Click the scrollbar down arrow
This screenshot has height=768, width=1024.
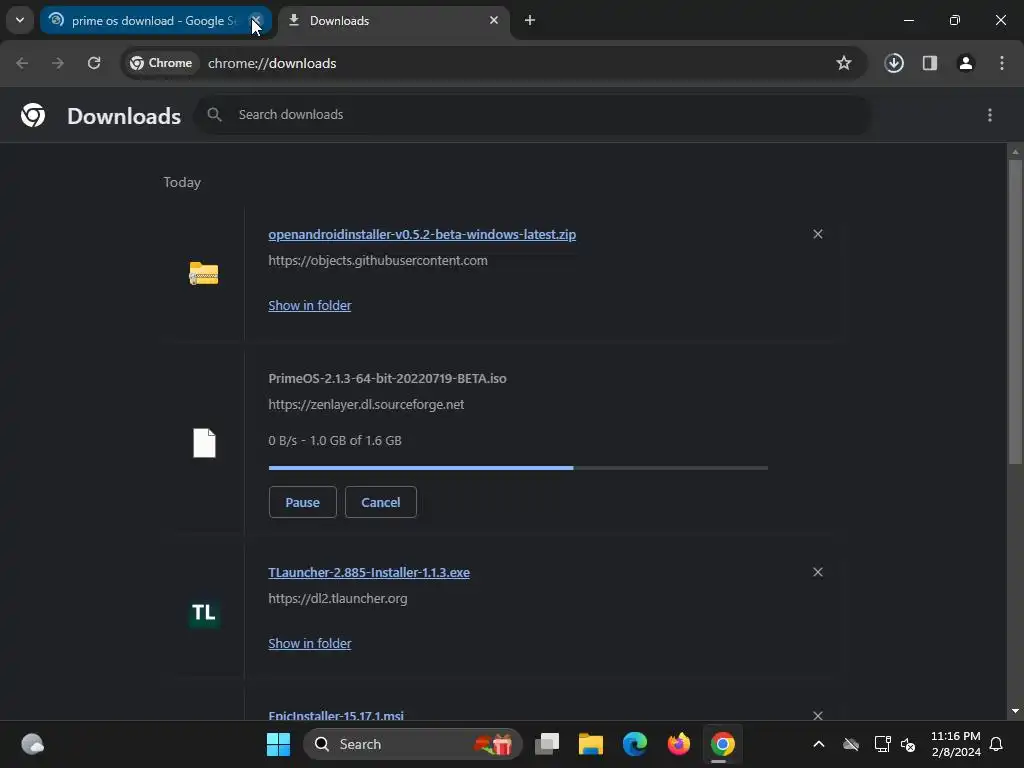tap(1015, 711)
